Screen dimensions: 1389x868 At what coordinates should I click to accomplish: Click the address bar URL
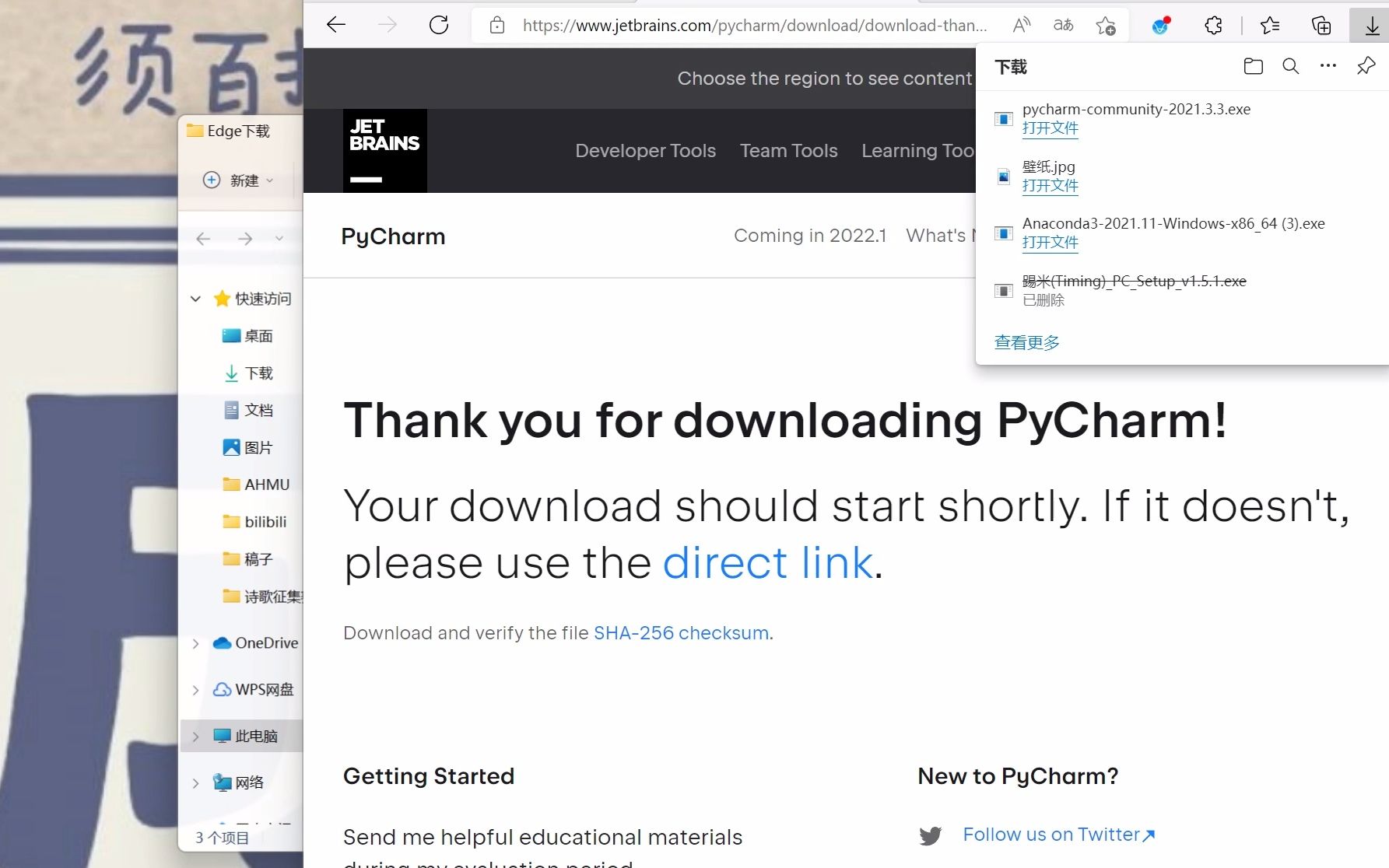click(754, 26)
